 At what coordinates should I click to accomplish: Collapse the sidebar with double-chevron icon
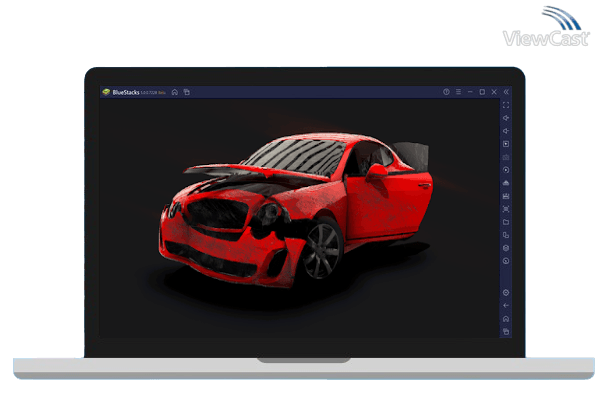tap(506, 92)
